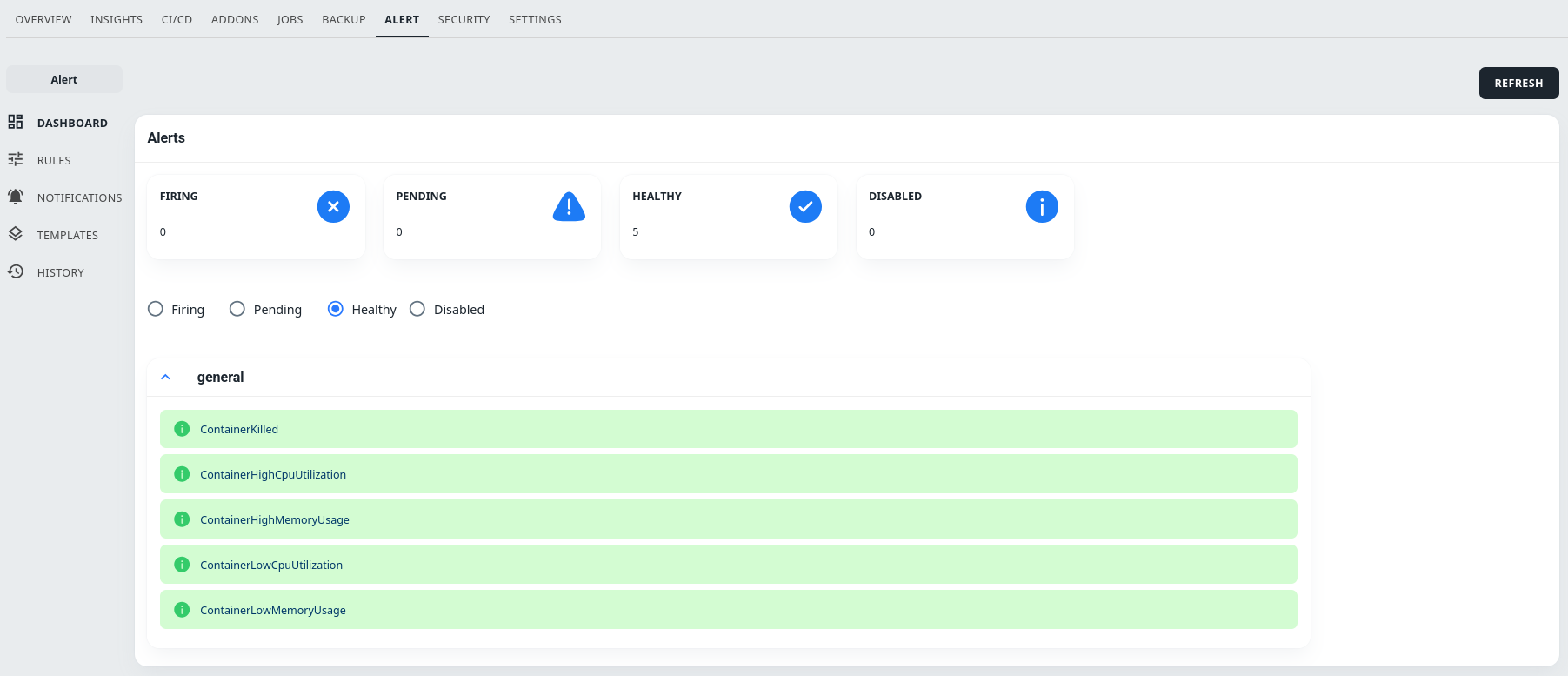This screenshot has width=1568, height=676.
Task: Select the Pending radio button
Action: [237, 309]
